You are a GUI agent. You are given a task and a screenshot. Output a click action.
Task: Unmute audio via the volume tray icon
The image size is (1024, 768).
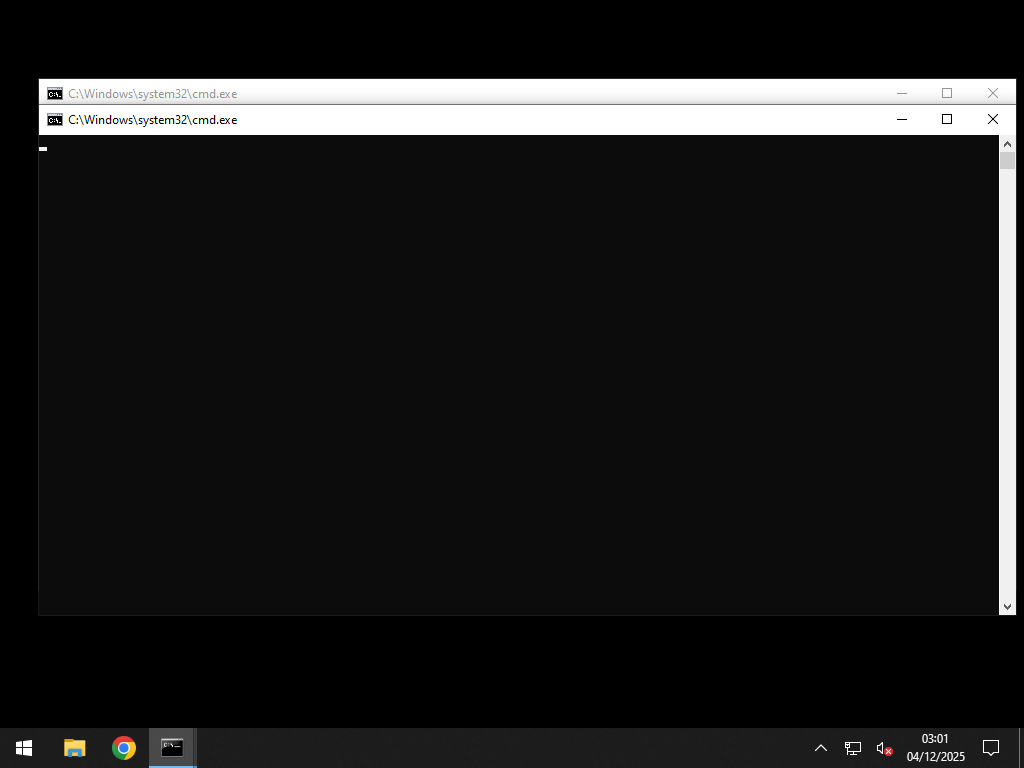tap(882, 747)
